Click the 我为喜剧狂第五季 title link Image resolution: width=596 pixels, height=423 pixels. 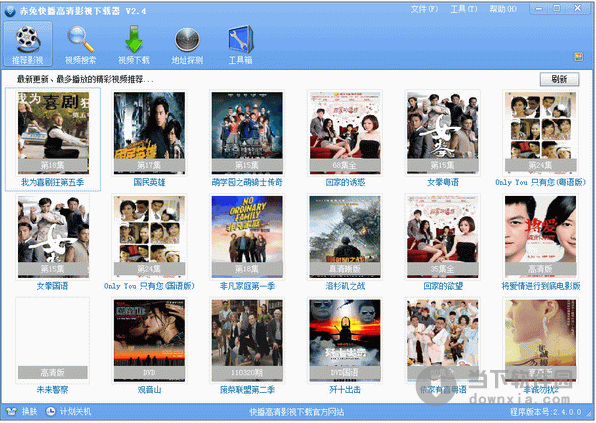pos(52,182)
